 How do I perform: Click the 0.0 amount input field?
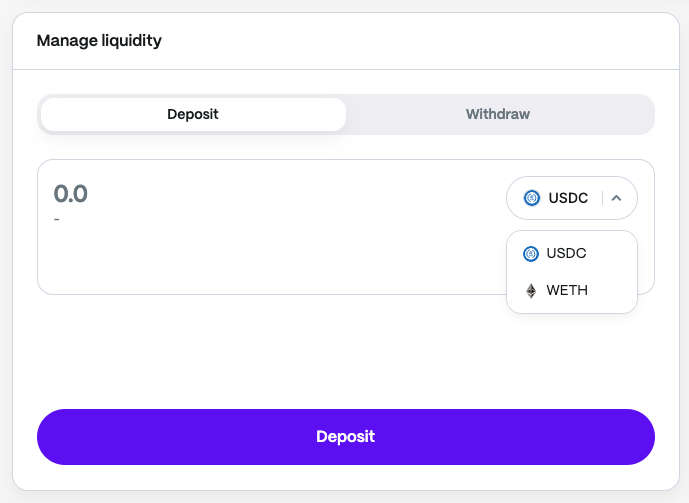pyautogui.click(x=71, y=194)
